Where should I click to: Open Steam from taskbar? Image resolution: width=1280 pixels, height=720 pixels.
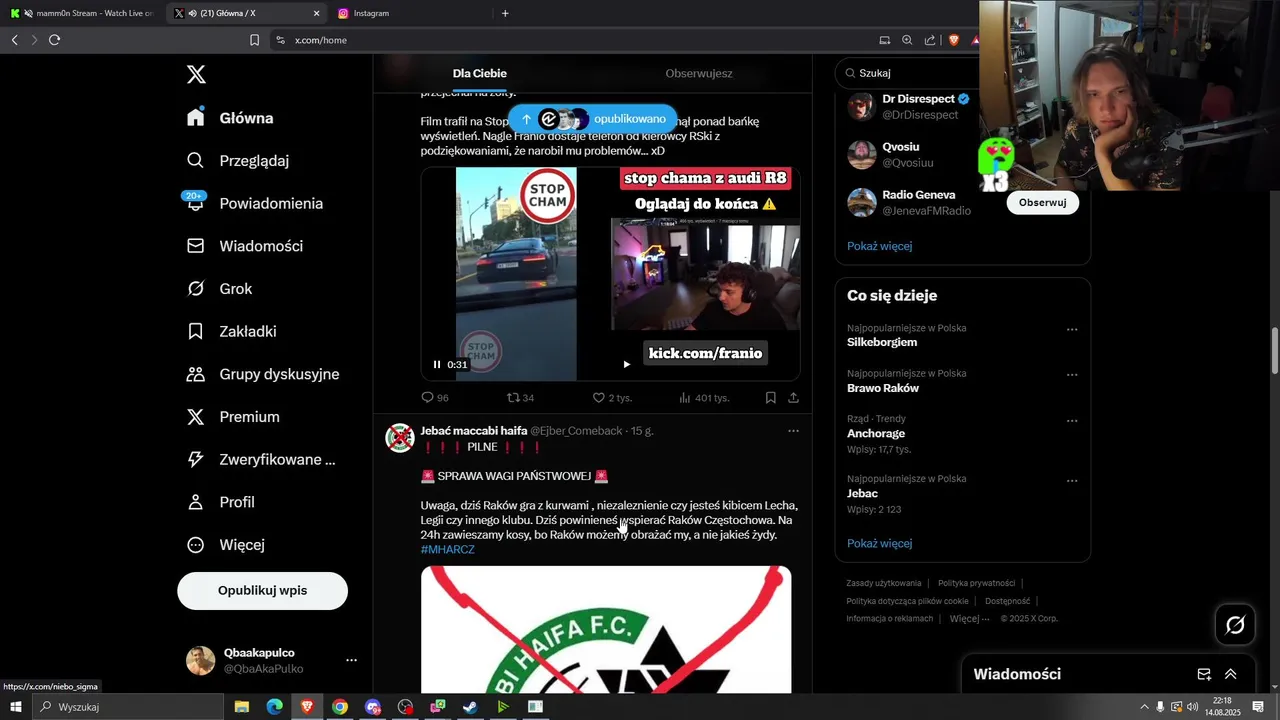tap(470, 707)
